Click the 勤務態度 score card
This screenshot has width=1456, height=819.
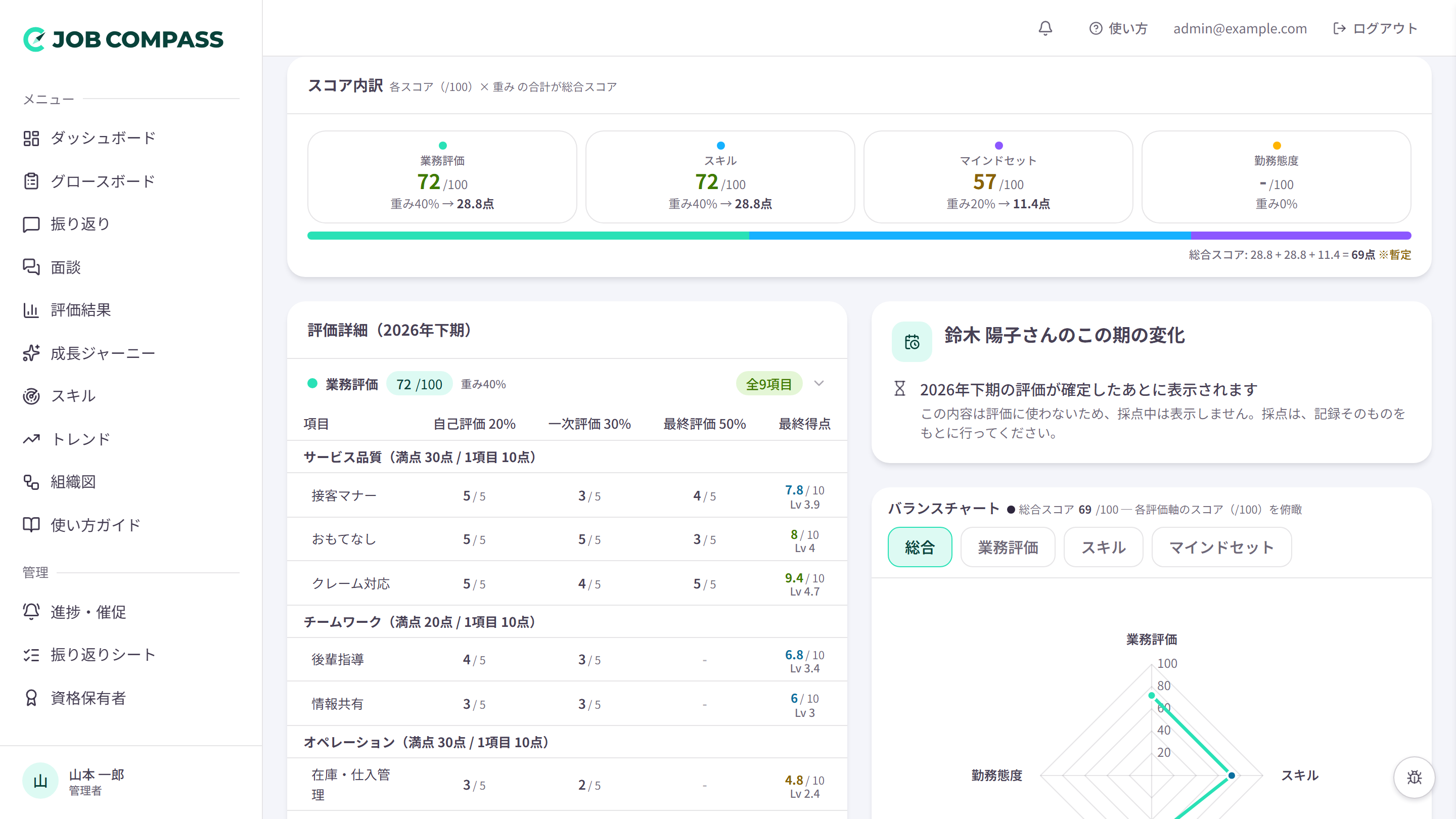coord(1276,177)
